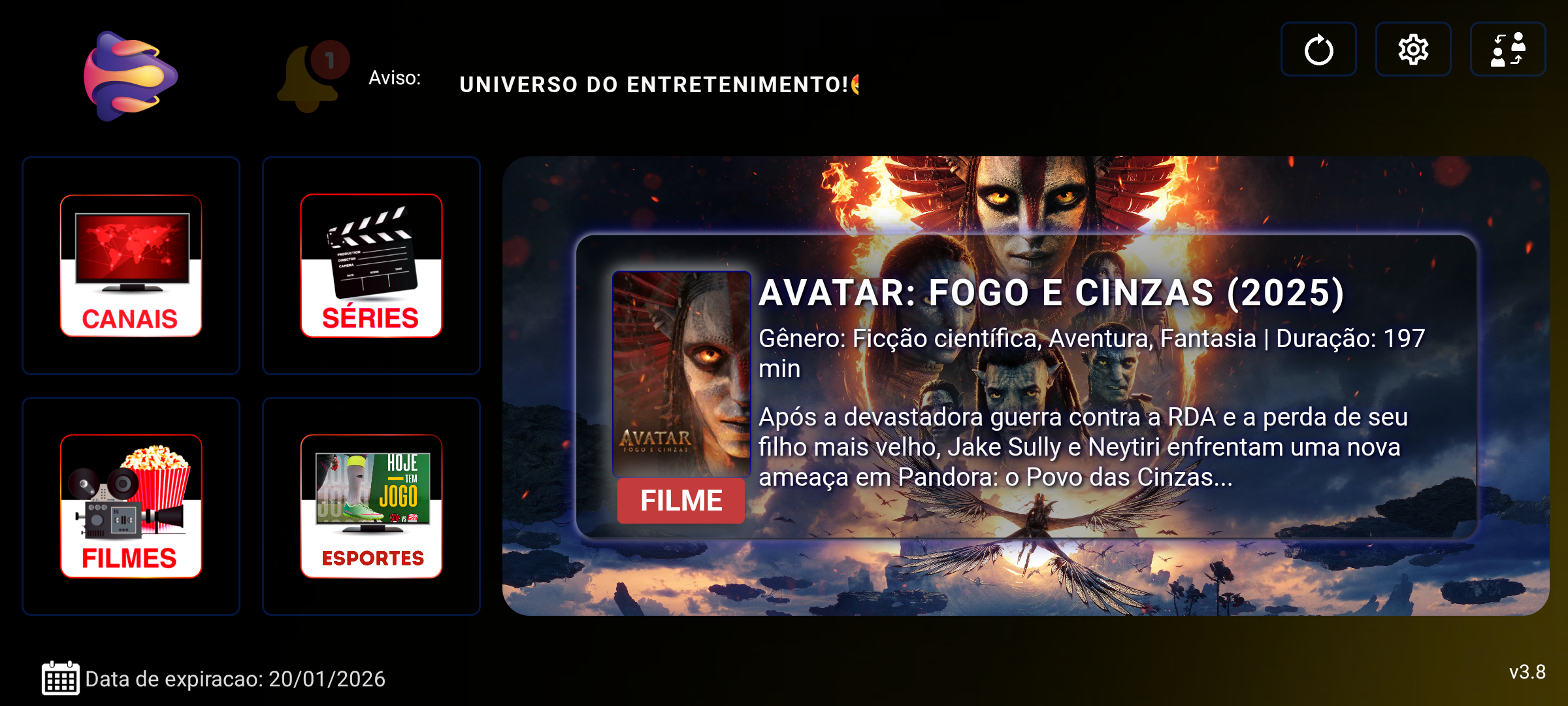Click the Gênero and Duração info line
The height and width of the screenshot is (706, 1568).
pos(1092,354)
